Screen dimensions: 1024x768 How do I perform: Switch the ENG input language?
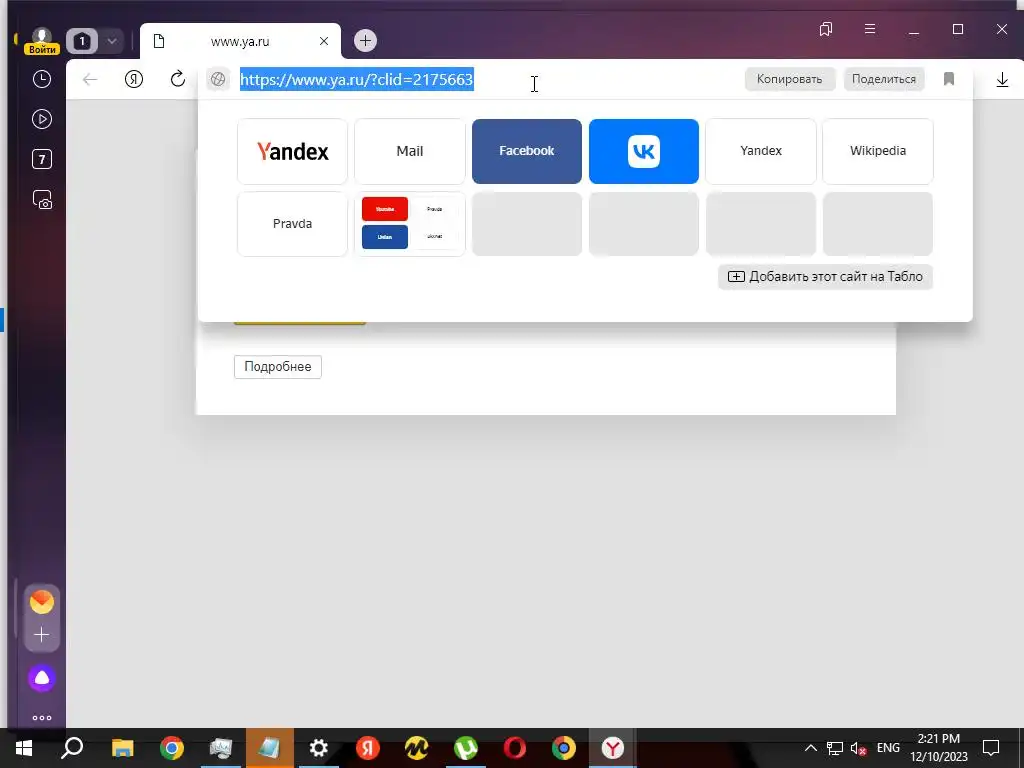888,748
